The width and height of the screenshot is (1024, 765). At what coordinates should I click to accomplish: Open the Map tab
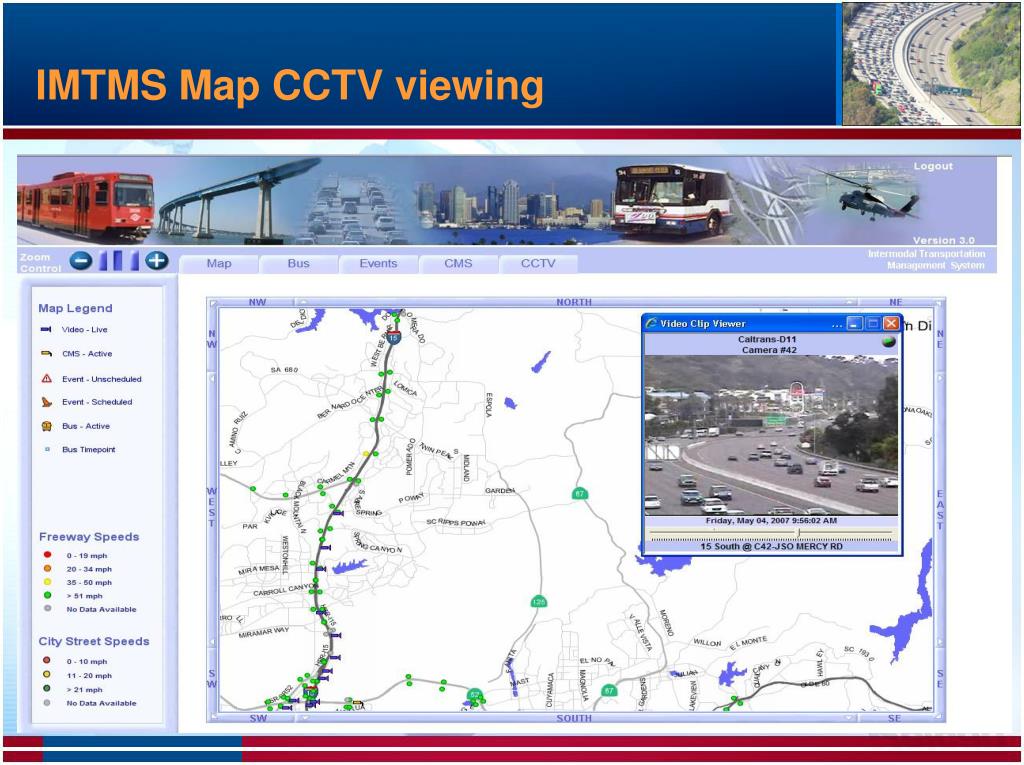(x=219, y=264)
